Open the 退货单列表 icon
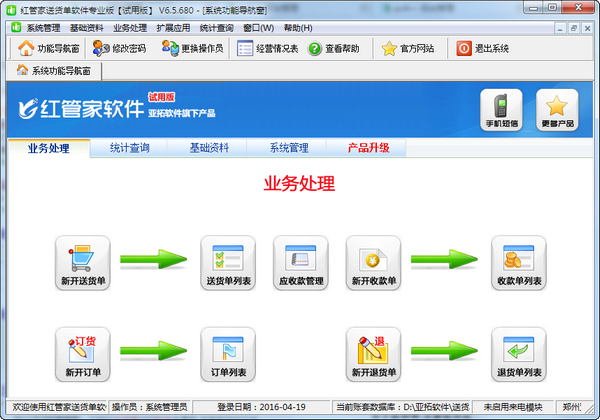The height and width of the screenshot is (420, 600). [x=518, y=348]
